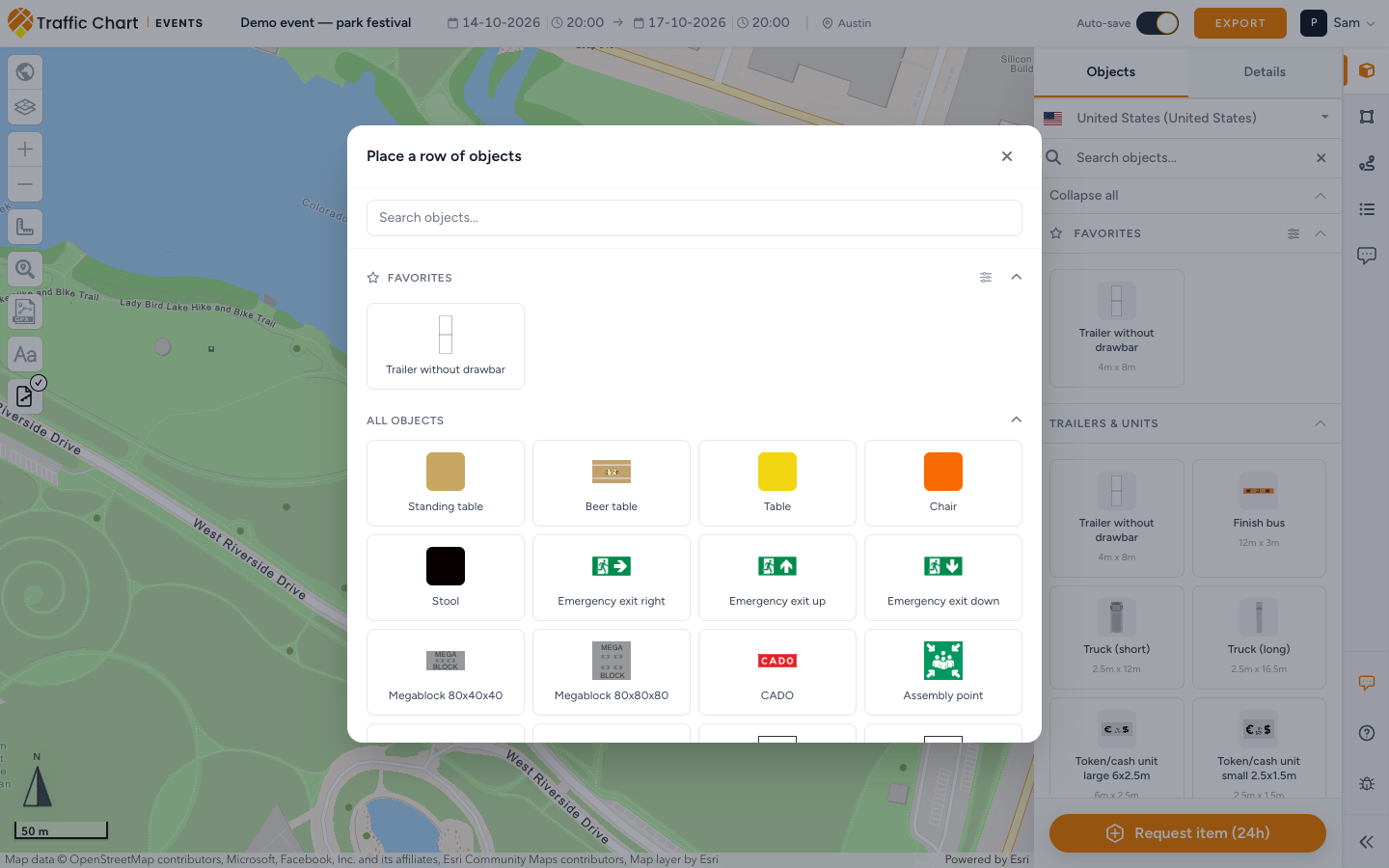Switch to the Details tab

coord(1265,72)
